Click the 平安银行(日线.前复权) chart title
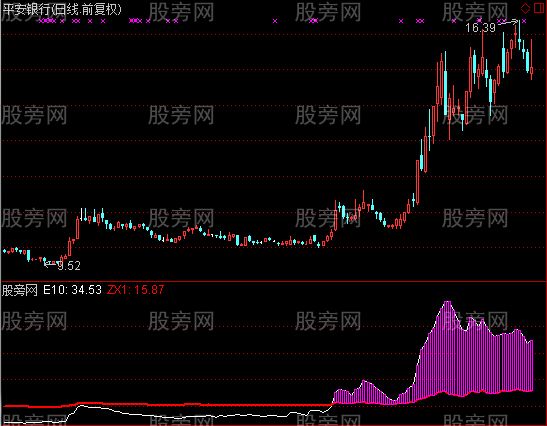 pyautogui.click(x=62, y=9)
